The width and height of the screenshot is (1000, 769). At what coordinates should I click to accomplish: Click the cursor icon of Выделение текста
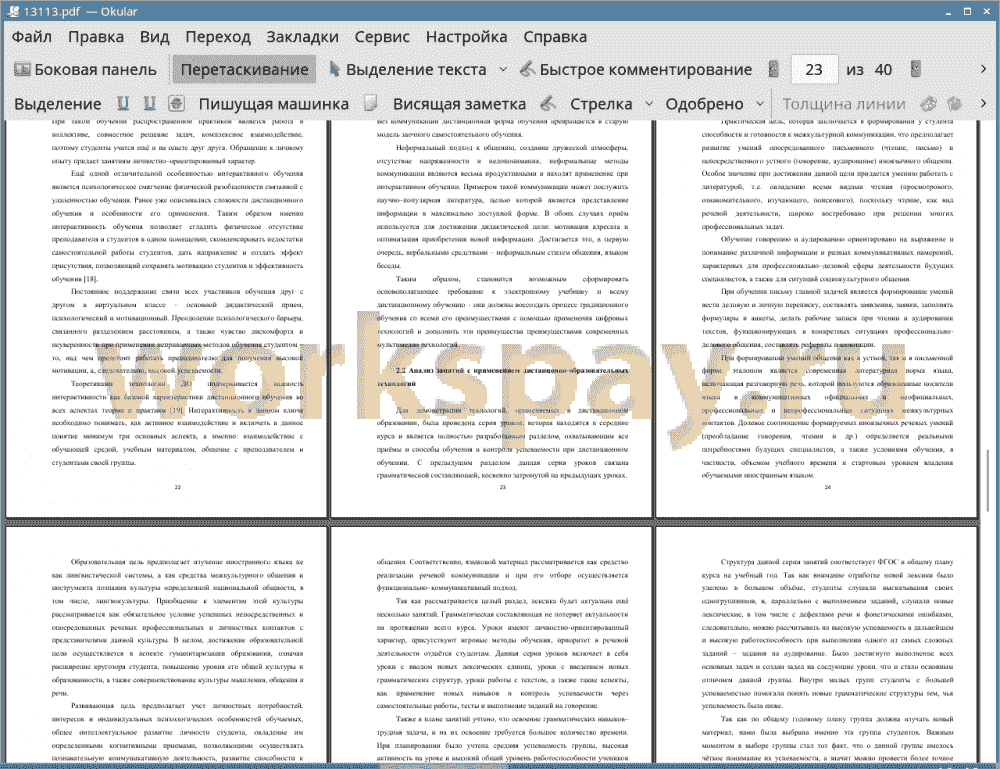pos(334,69)
